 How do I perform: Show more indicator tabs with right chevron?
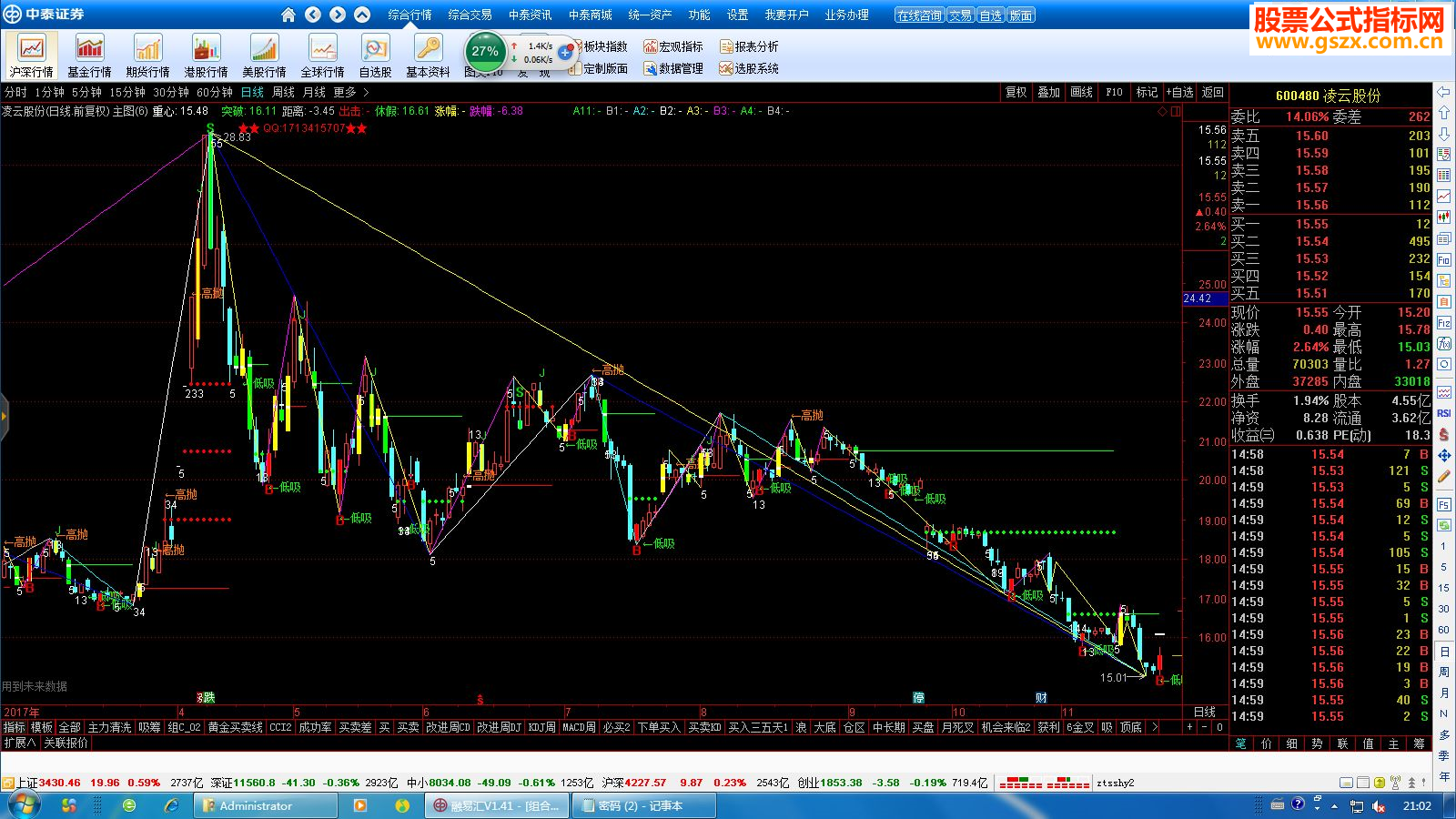[1155, 727]
